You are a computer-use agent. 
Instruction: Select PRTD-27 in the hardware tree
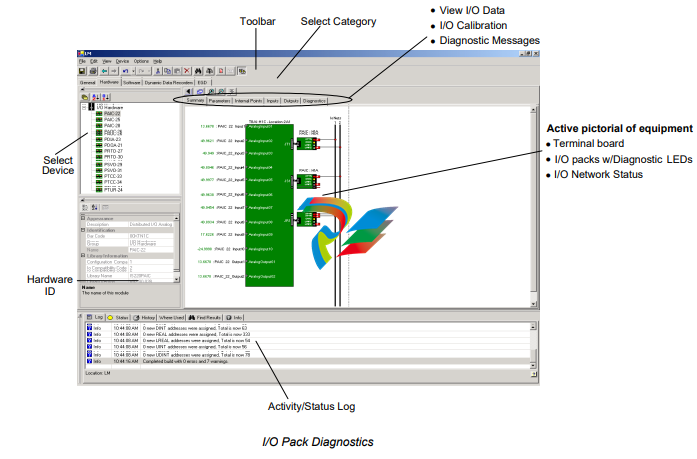113,151
